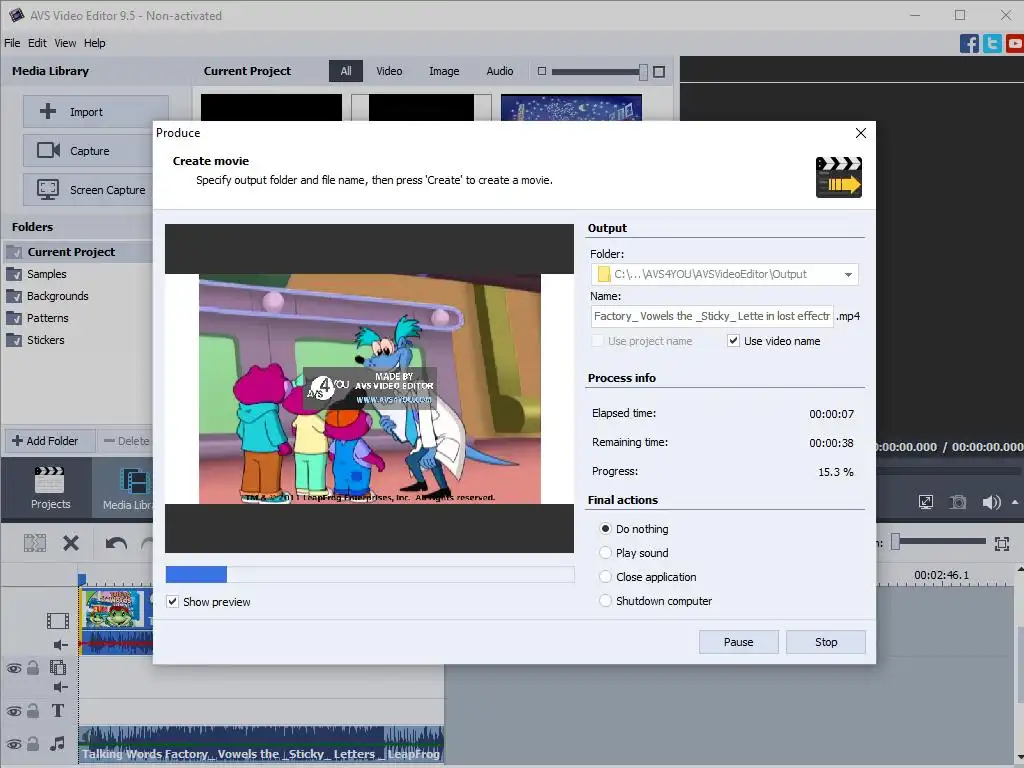Click the movie creation progress bar
The image size is (1024, 768).
370,574
